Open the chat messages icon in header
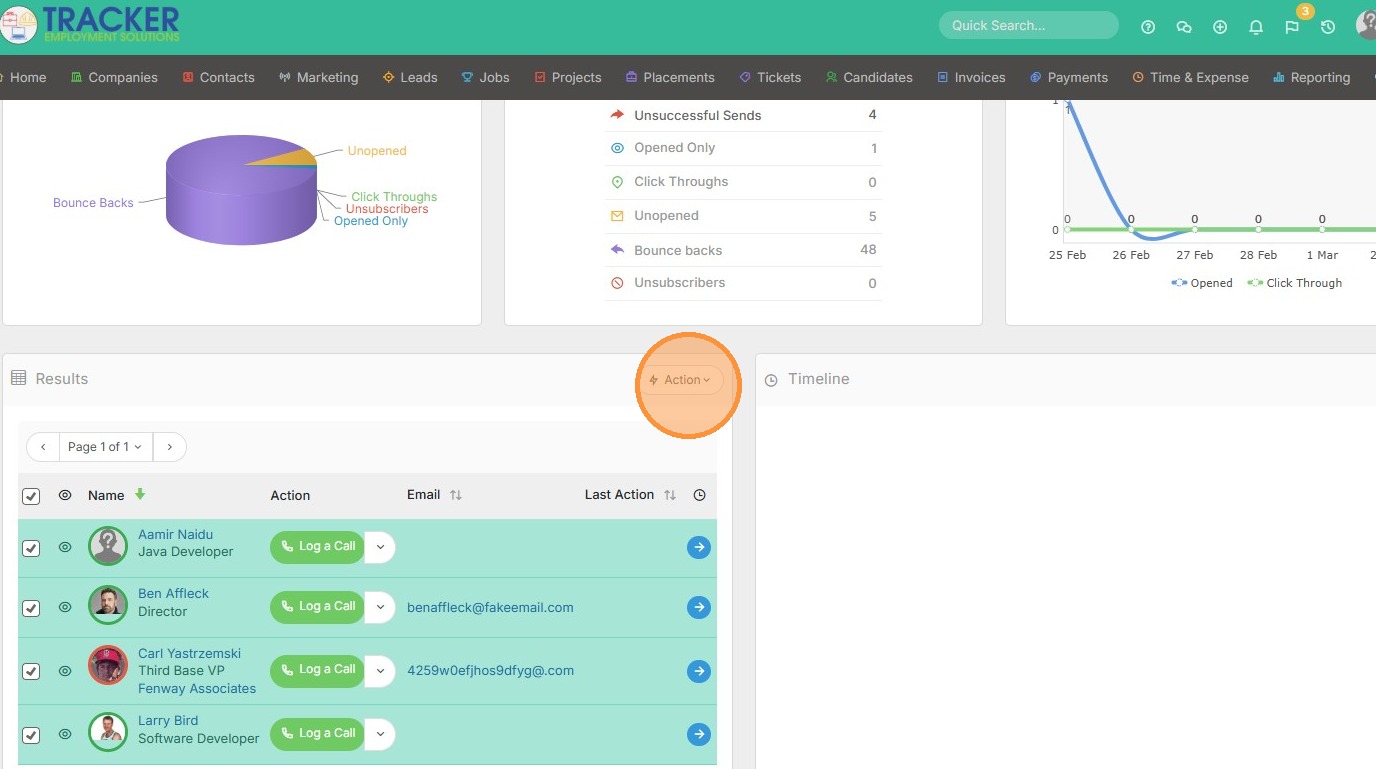The height and width of the screenshot is (769, 1376). tap(1184, 28)
